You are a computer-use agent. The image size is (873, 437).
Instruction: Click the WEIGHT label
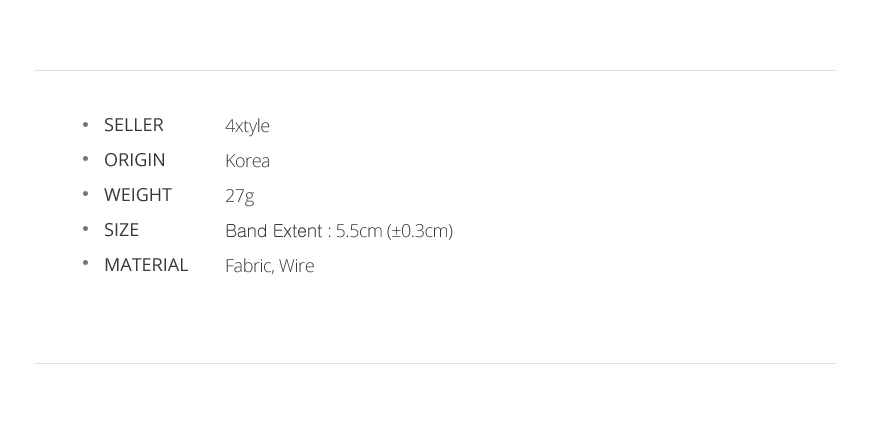click(x=138, y=195)
